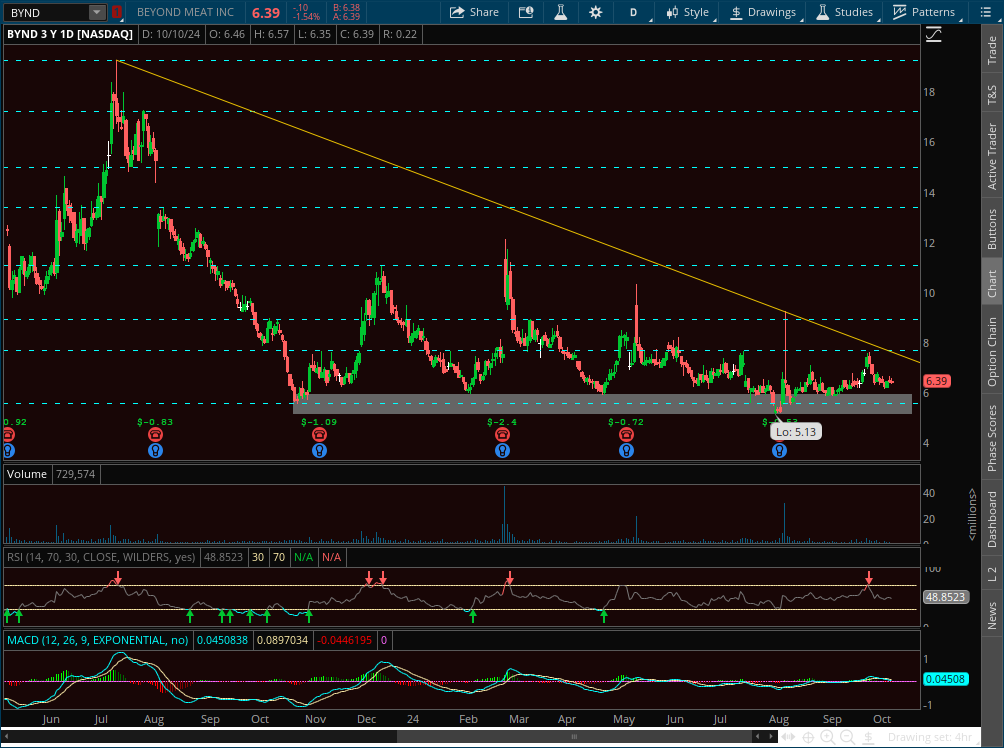
Task: Click the Share button
Action: (x=474, y=12)
